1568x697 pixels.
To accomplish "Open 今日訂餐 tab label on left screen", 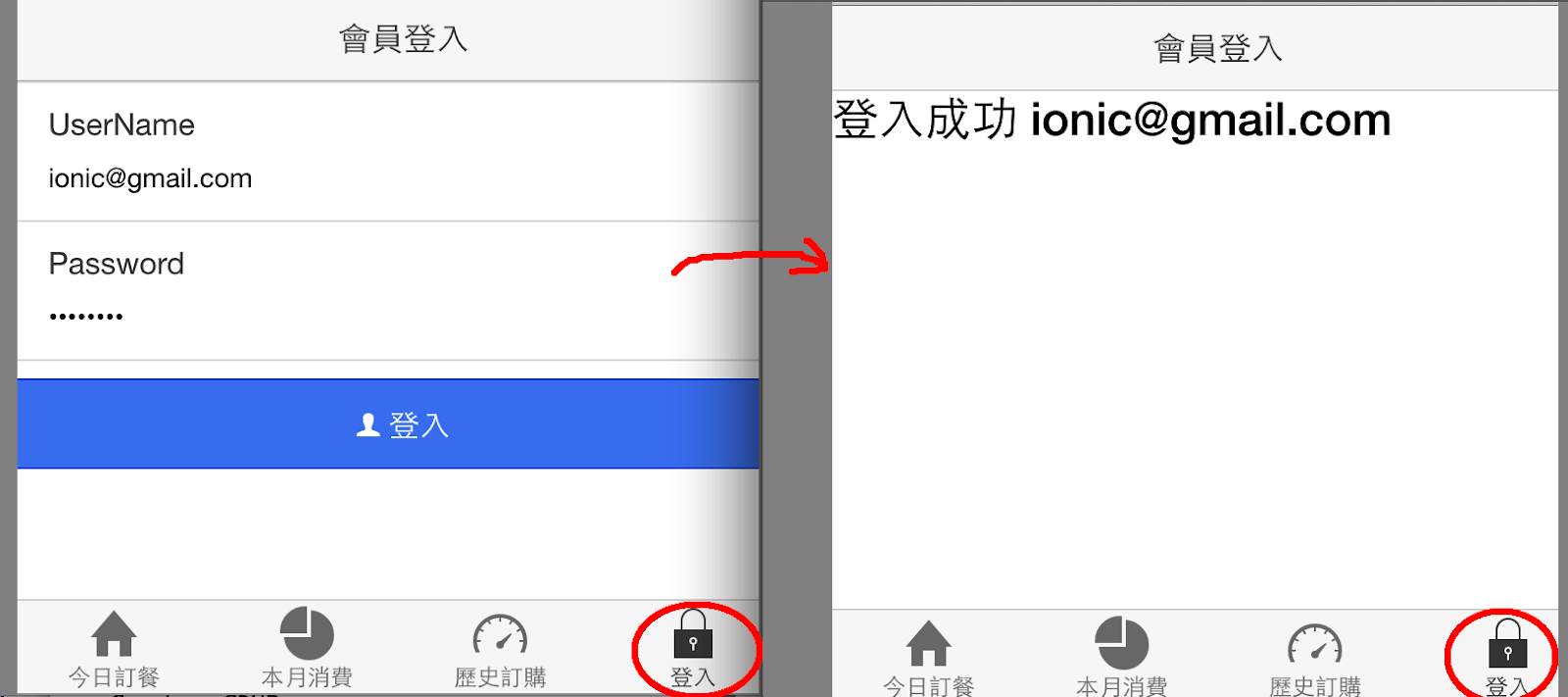I will tap(114, 677).
